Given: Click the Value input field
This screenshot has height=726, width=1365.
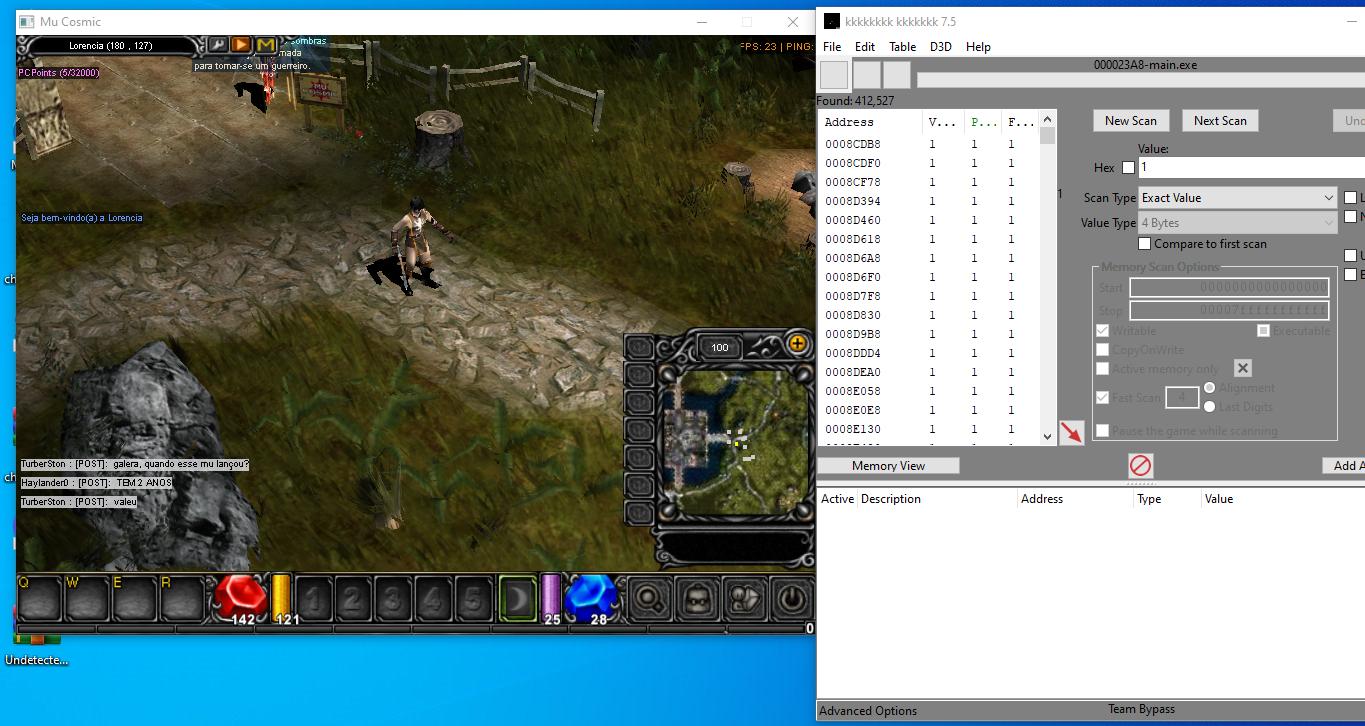Looking at the screenshot, I should [1250, 168].
